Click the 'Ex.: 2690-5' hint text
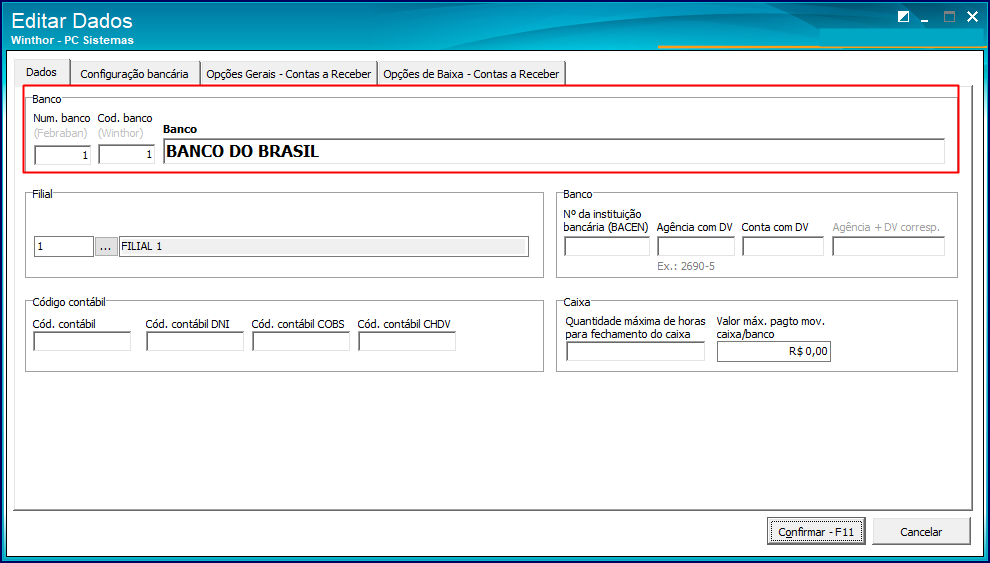The image size is (990, 563). point(686,266)
